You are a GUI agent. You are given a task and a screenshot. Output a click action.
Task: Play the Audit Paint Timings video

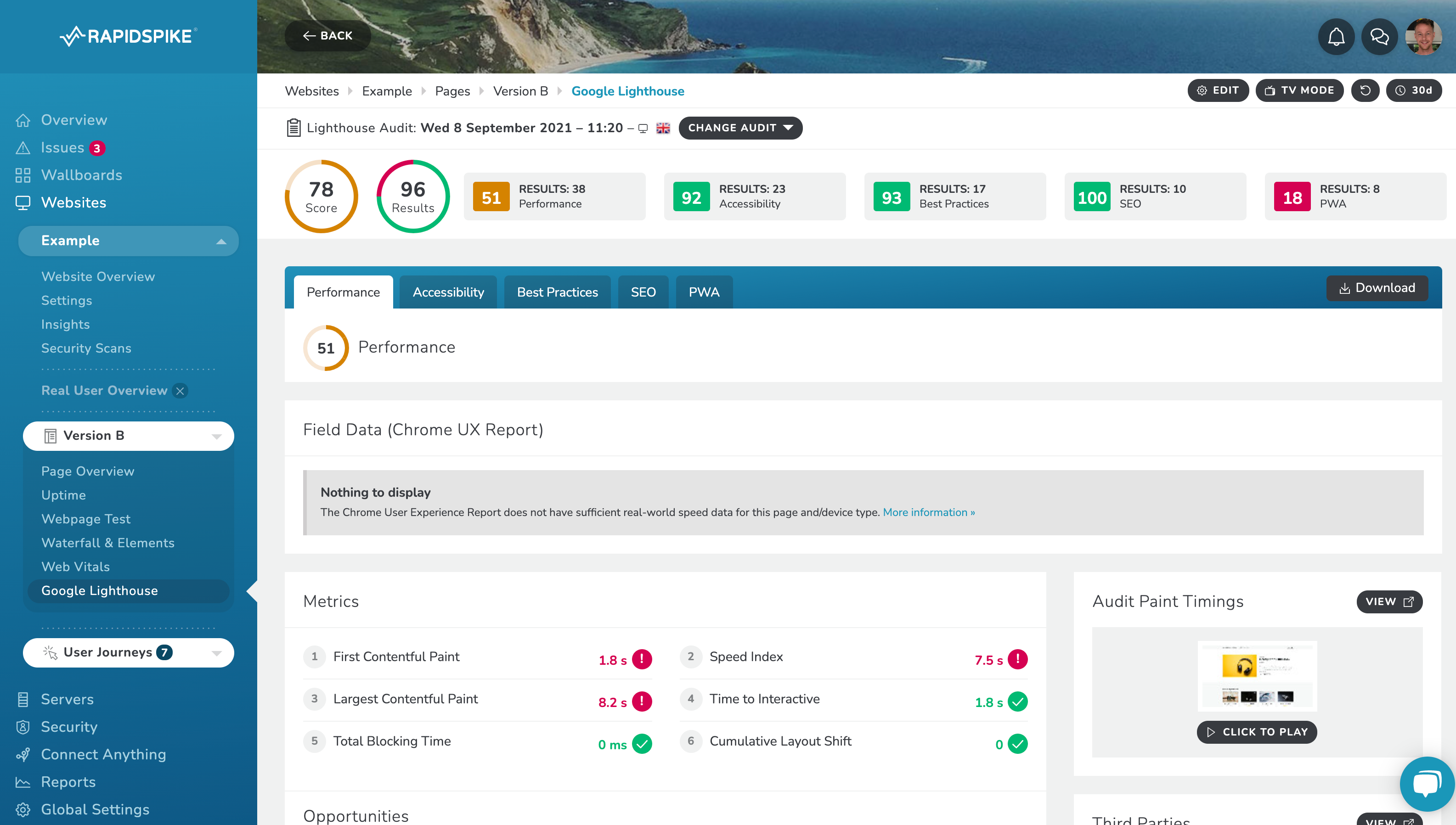[x=1257, y=732]
